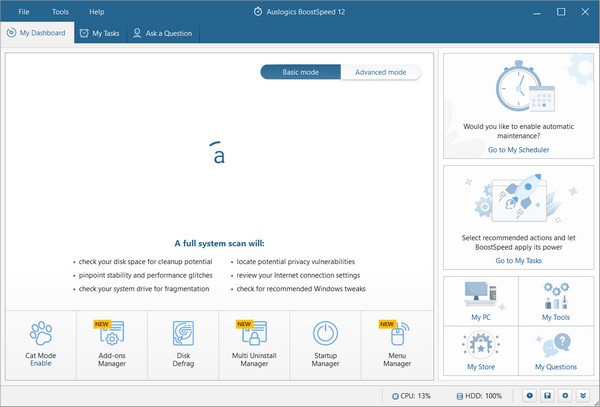The height and width of the screenshot is (407, 600).
Task: Expand the double-chevron in the status bar
Action: (583, 395)
